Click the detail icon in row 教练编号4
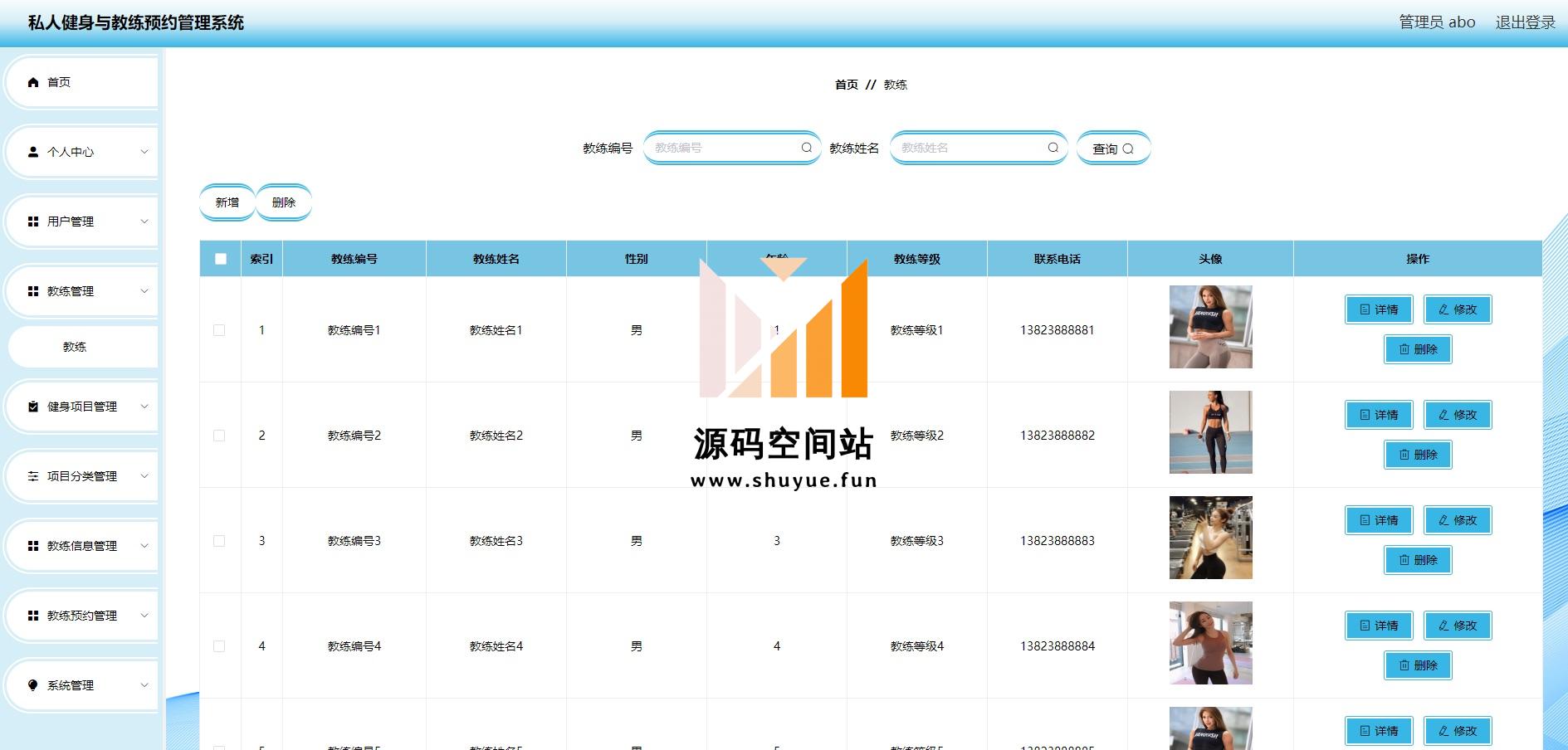Screen dimensions: 1568x750 1365,626
